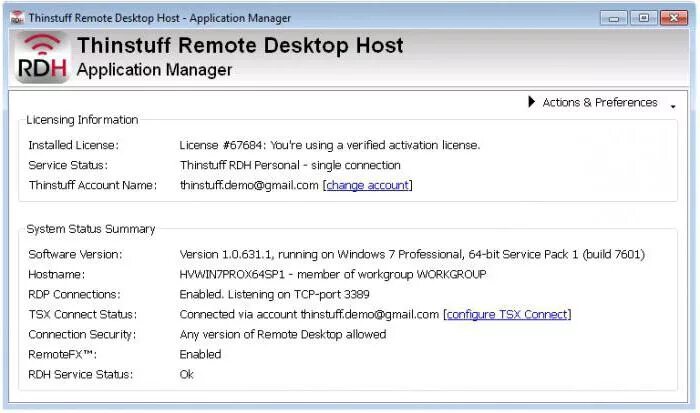Close the Thinstuff Remote Desktop Host window
The width and height of the screenshot is (700, 413).
point(672,17)
